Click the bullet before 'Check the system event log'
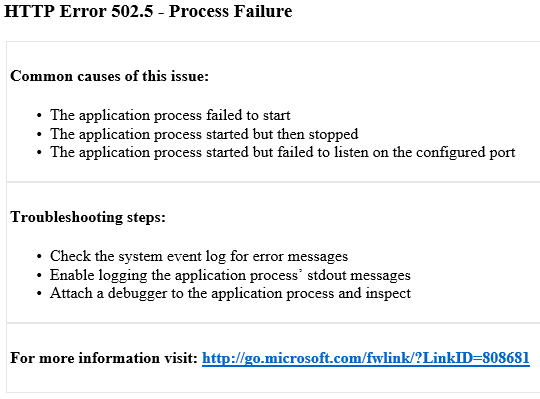Image resolution: width=540 pixels, height=399 pixels. click(x=39, y=257)
